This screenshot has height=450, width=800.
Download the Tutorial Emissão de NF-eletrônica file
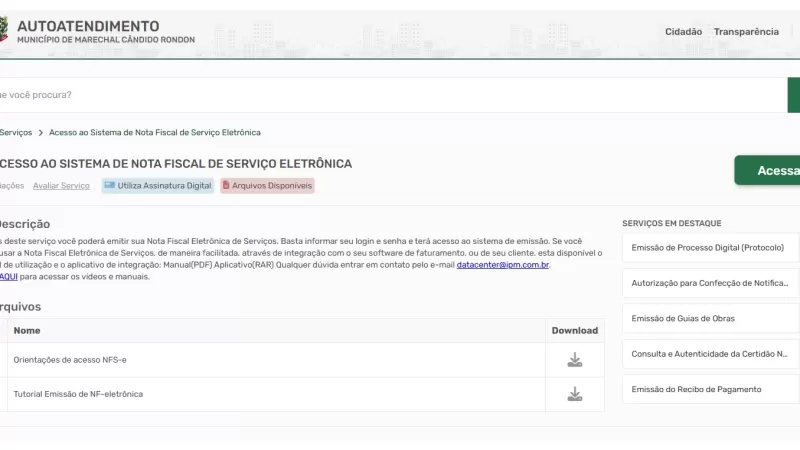pos(575,394)
